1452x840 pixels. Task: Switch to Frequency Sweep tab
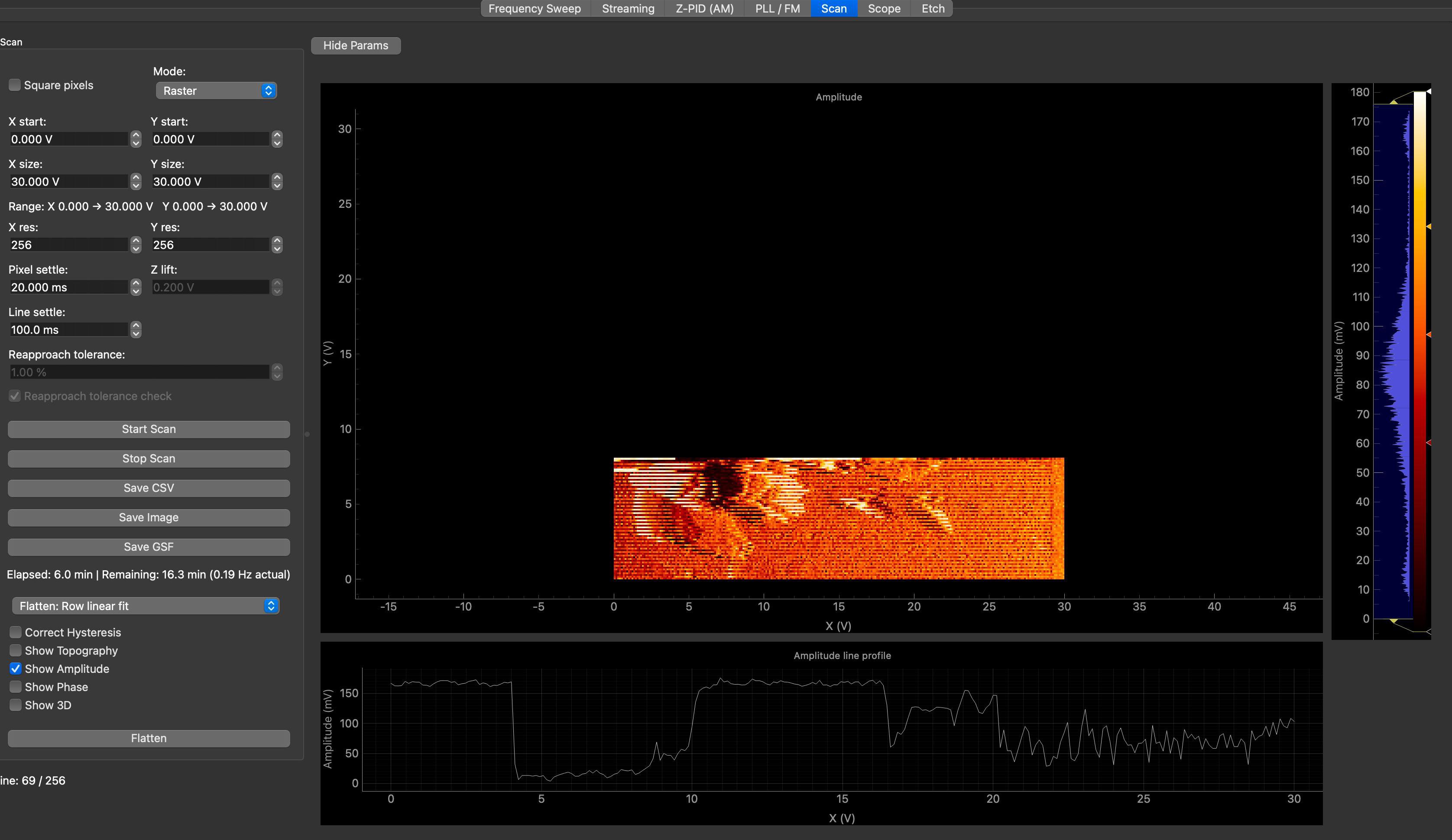534,9
